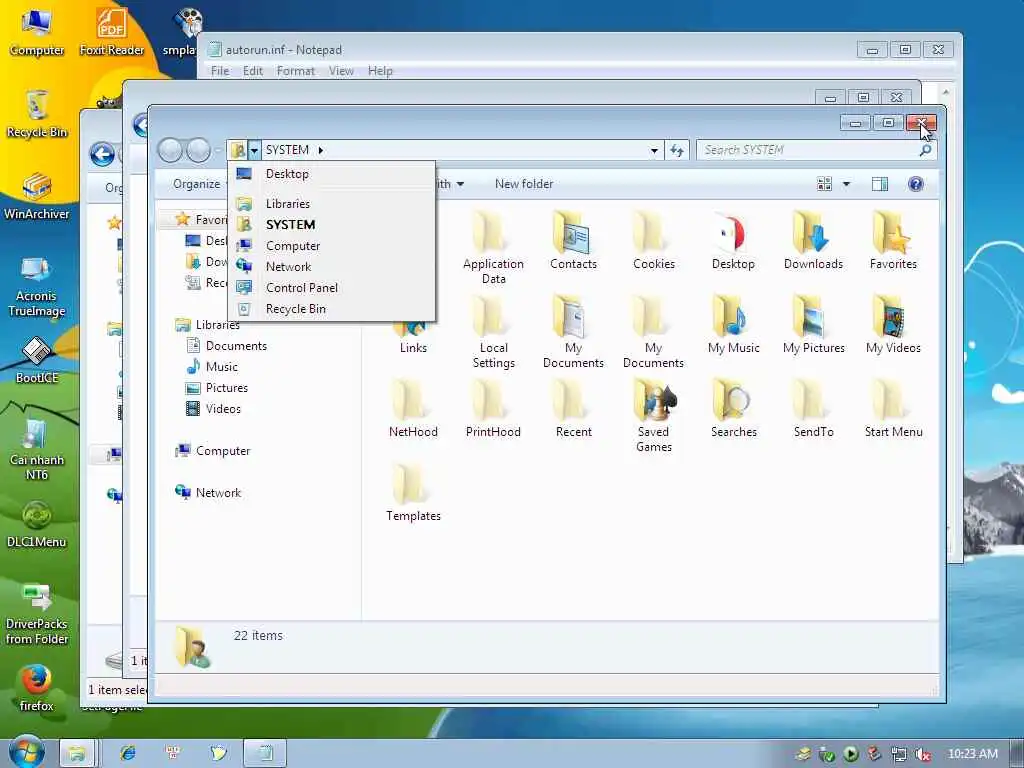Image resolution: width=1024 pixels, height=768 pixels.
Task: Open File menu in Notepad window
Action: click(219, 71)
